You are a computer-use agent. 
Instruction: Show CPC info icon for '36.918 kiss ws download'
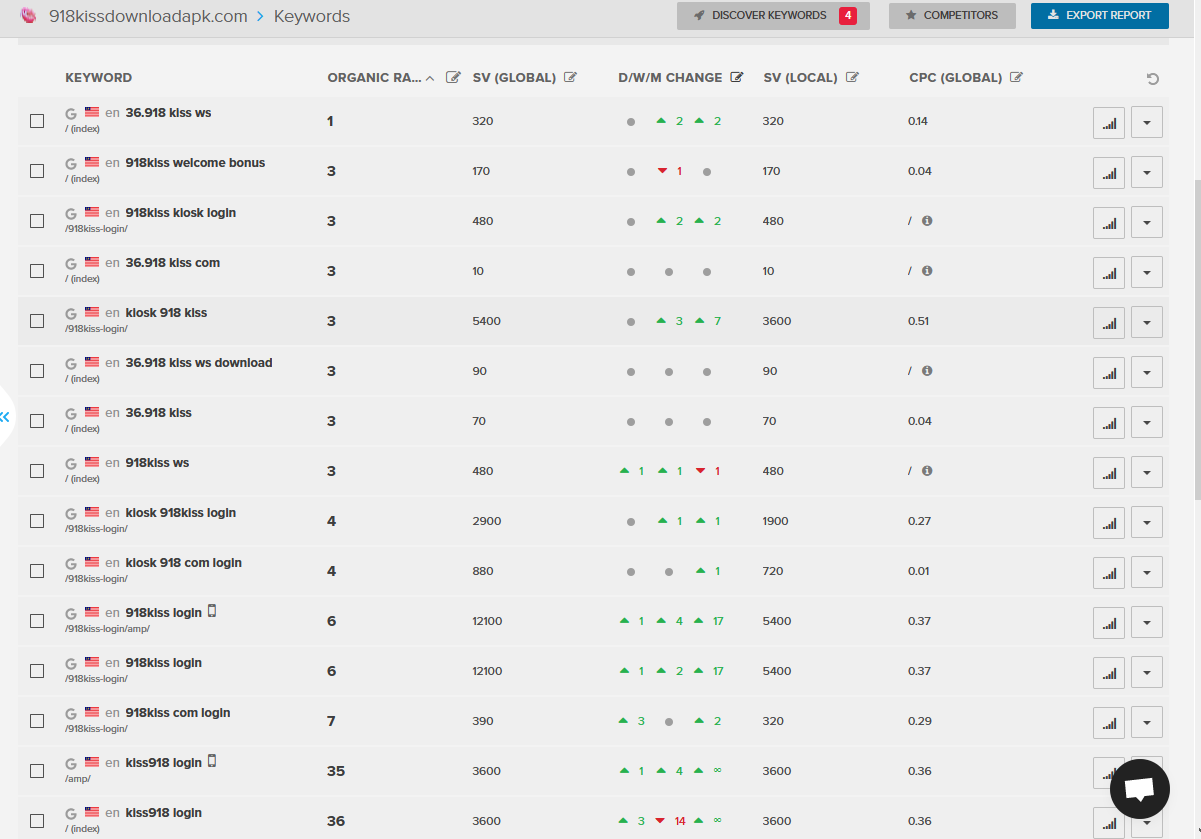tap(927, 370)
